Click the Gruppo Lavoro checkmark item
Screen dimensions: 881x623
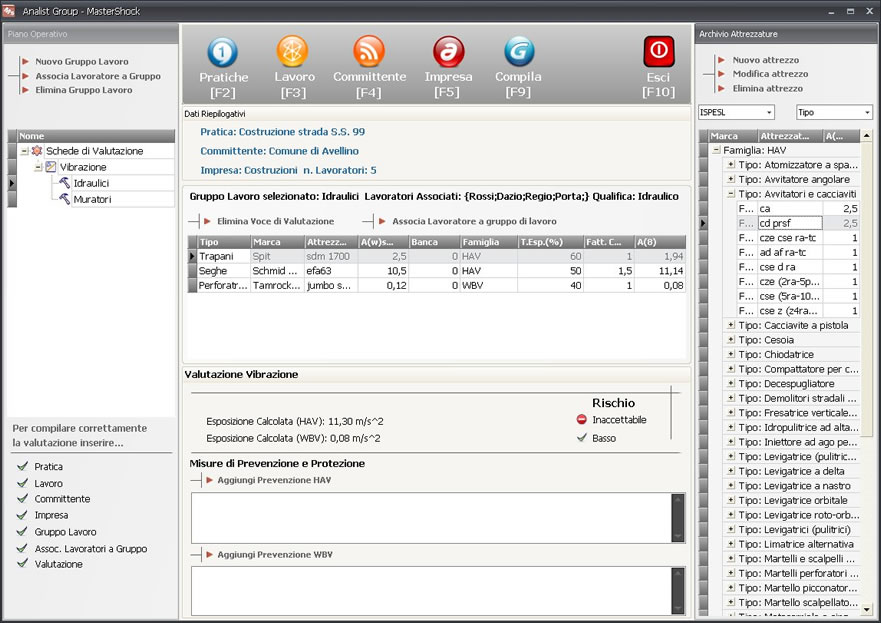point(22,532)
